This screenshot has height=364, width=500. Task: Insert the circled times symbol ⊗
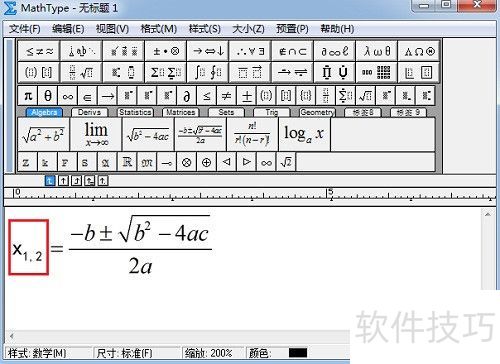[187, 162]
